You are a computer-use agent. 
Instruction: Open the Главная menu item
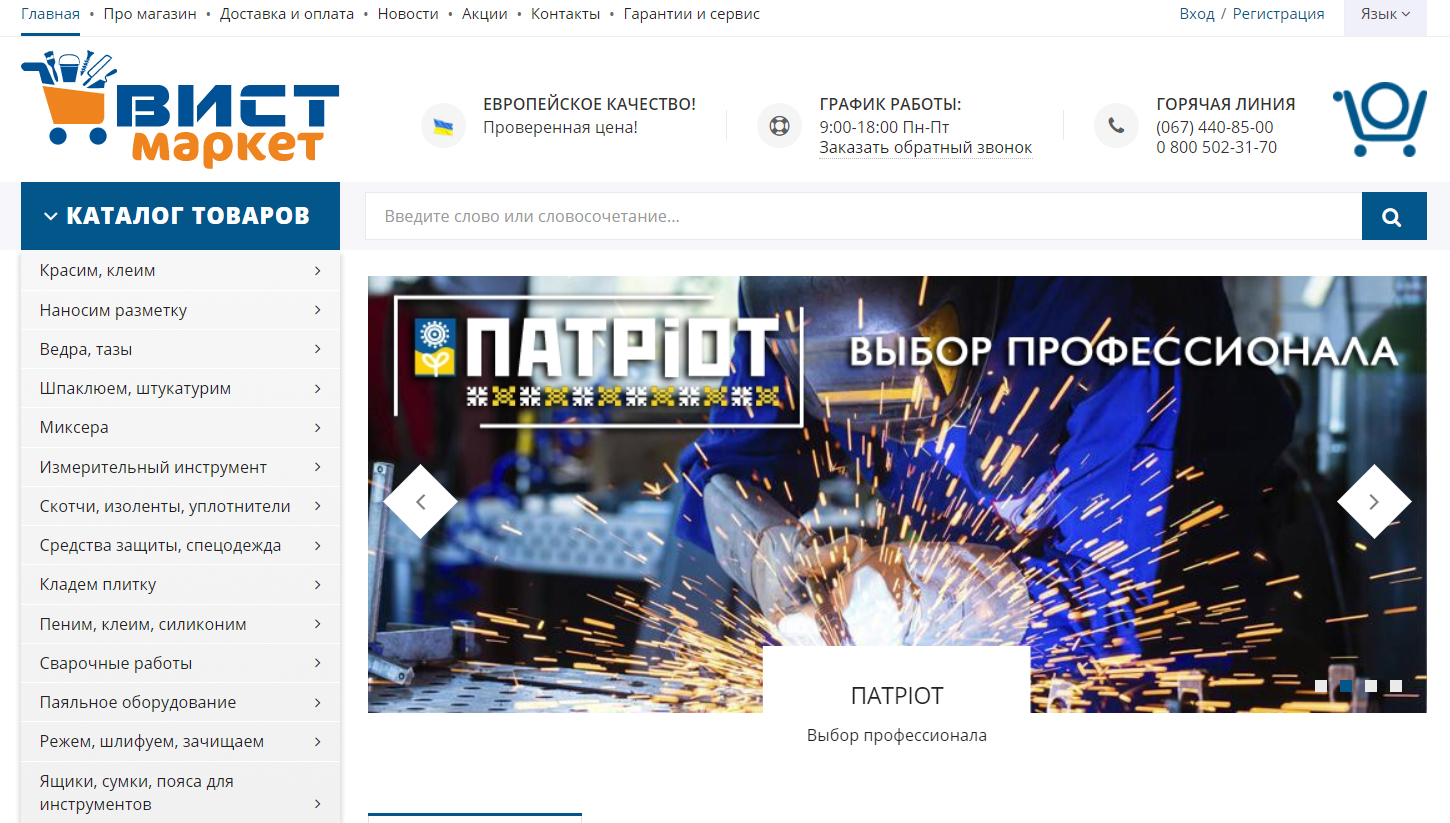[x=50, y=14]
